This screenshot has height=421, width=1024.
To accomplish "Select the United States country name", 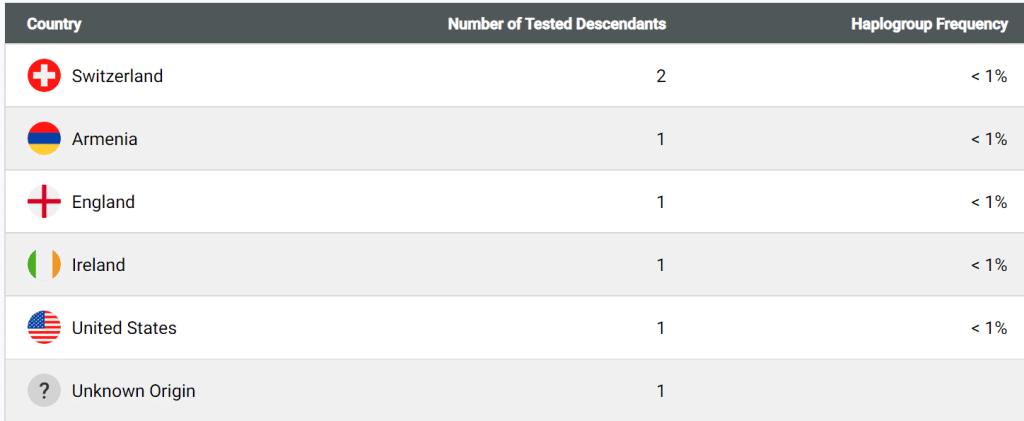I will click(124, 328).
